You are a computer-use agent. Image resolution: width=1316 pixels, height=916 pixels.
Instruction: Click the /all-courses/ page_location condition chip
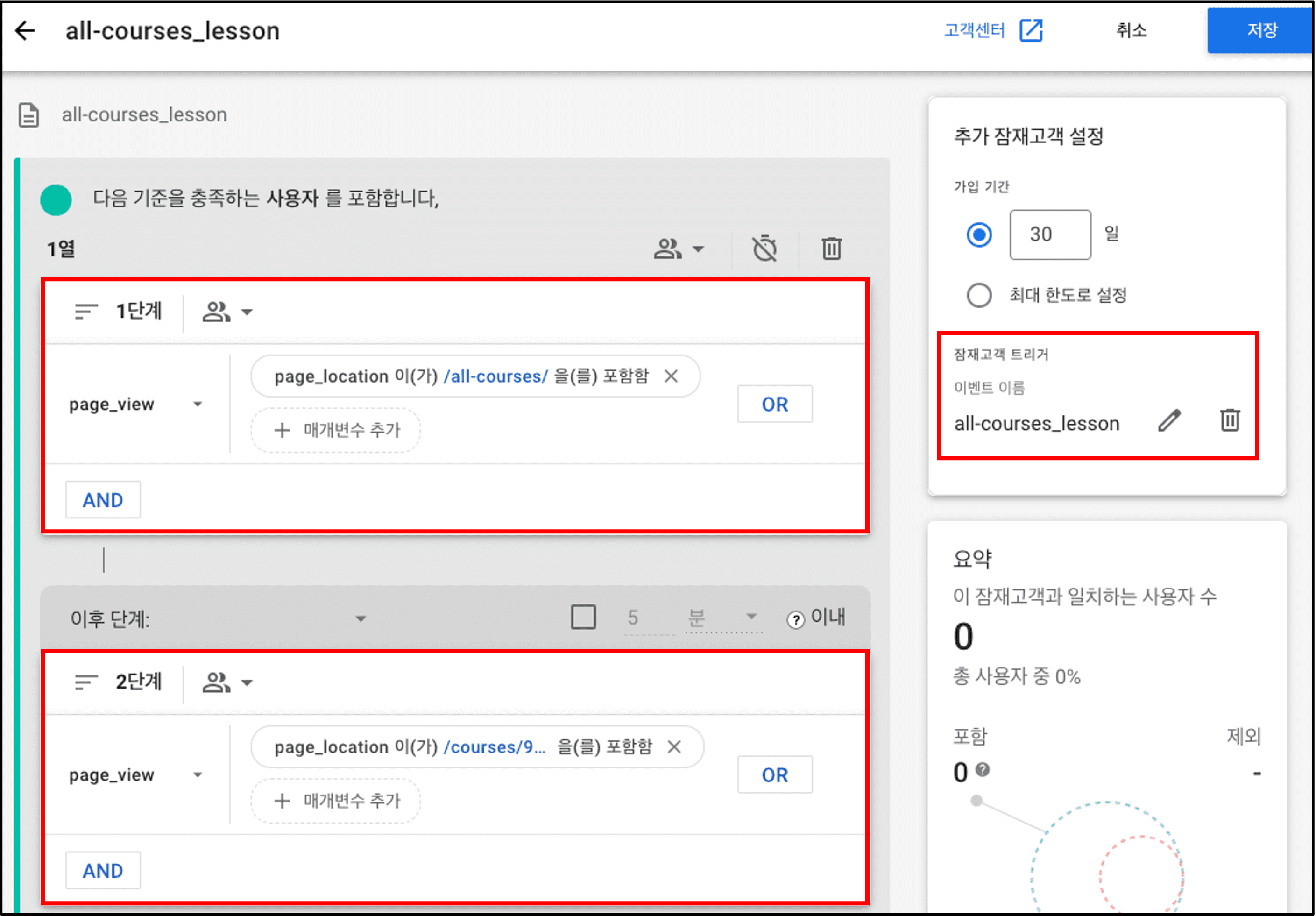475,376
